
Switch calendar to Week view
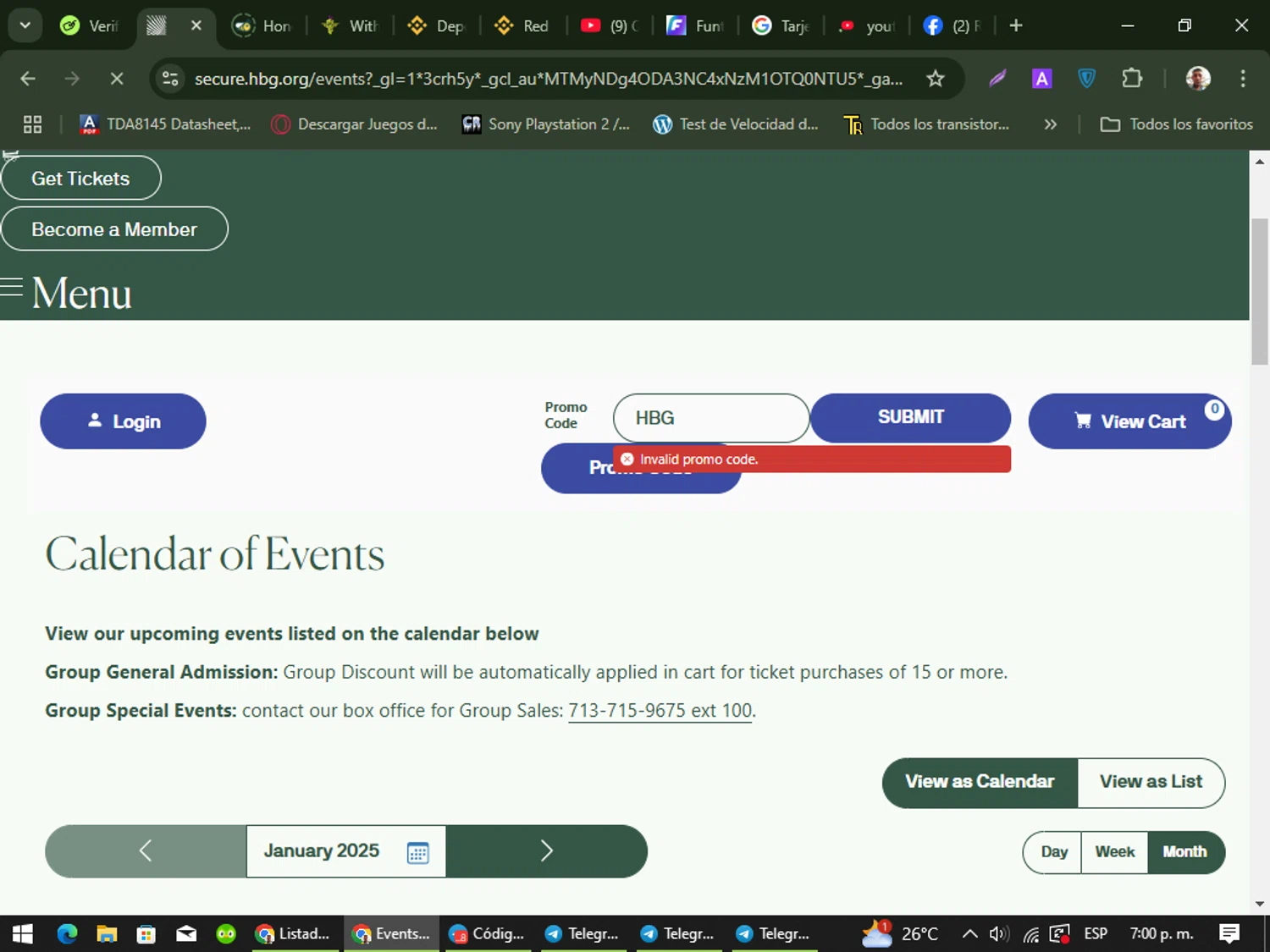click(x=1114, y=852)
